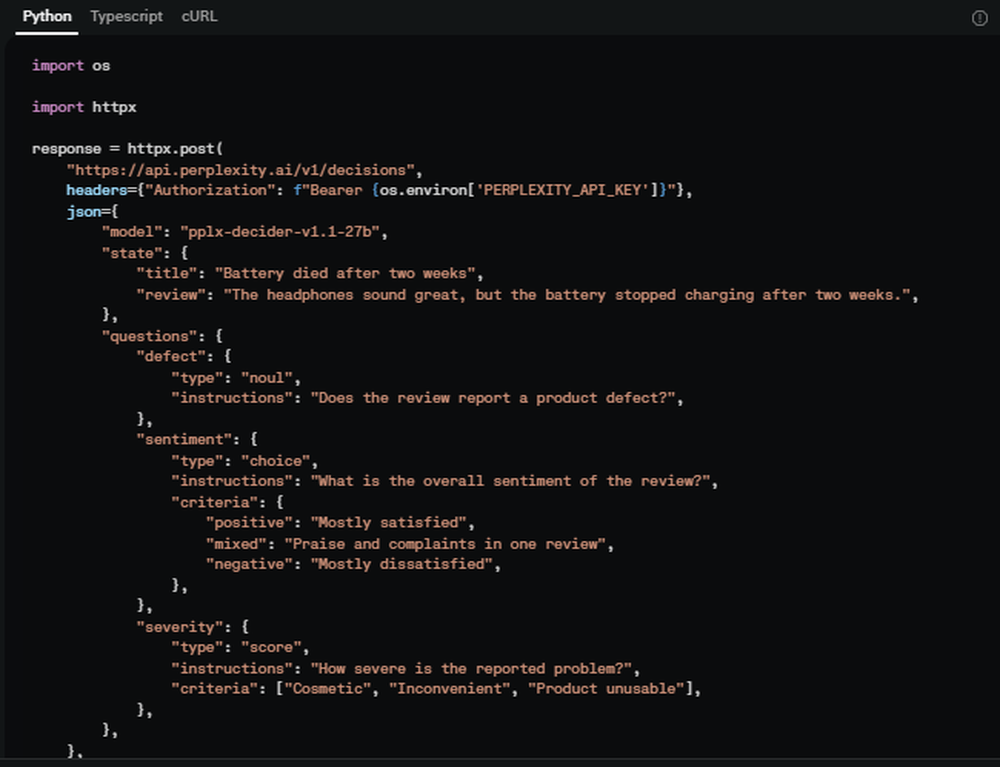
Task: Click the headers Authorization line
Action: click(379, 191)
